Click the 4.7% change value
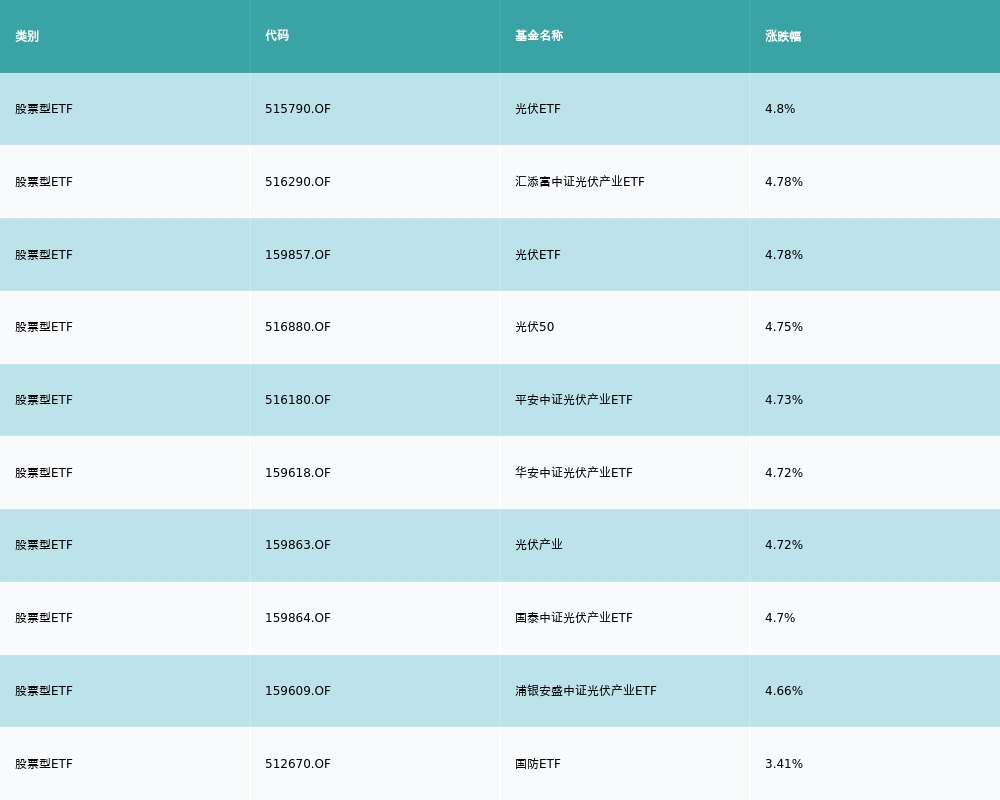Screen dimensions: 1000x800 (x=780, y=618)
